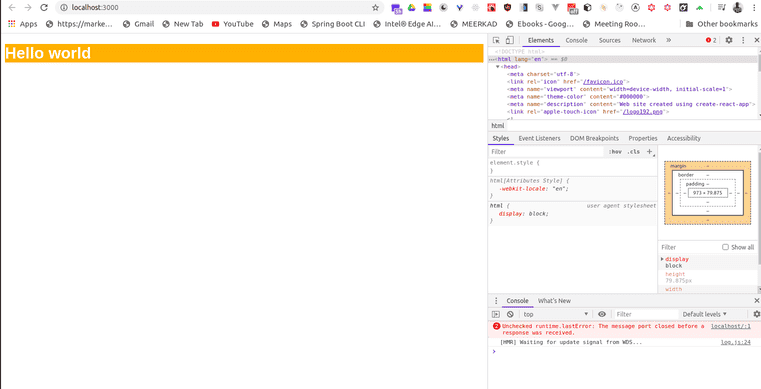Open the Other bookmarks folder
The height and width of the screenshot is (389, 761).
click(722, 24)
